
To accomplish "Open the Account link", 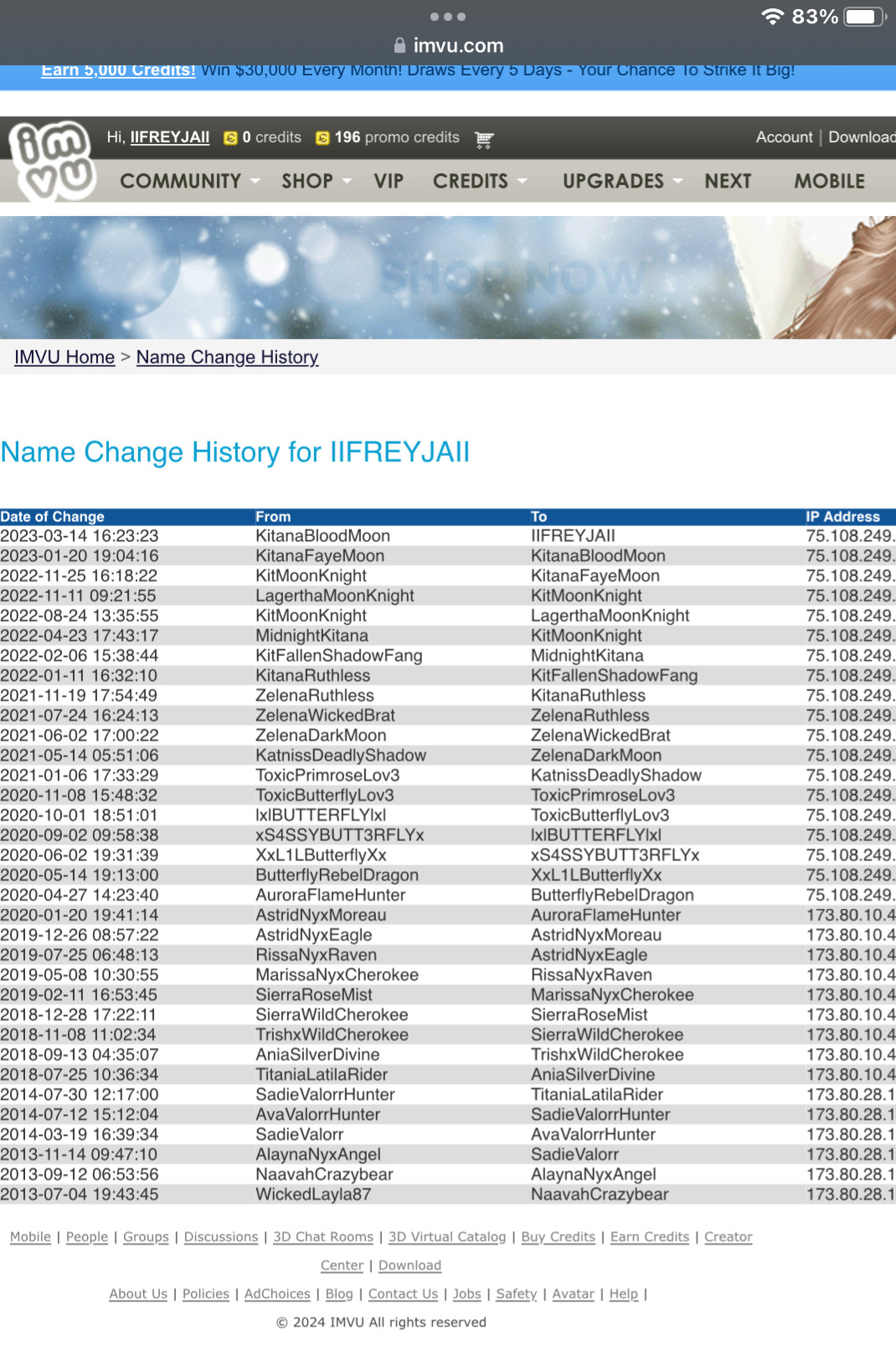I will point(784,137).
